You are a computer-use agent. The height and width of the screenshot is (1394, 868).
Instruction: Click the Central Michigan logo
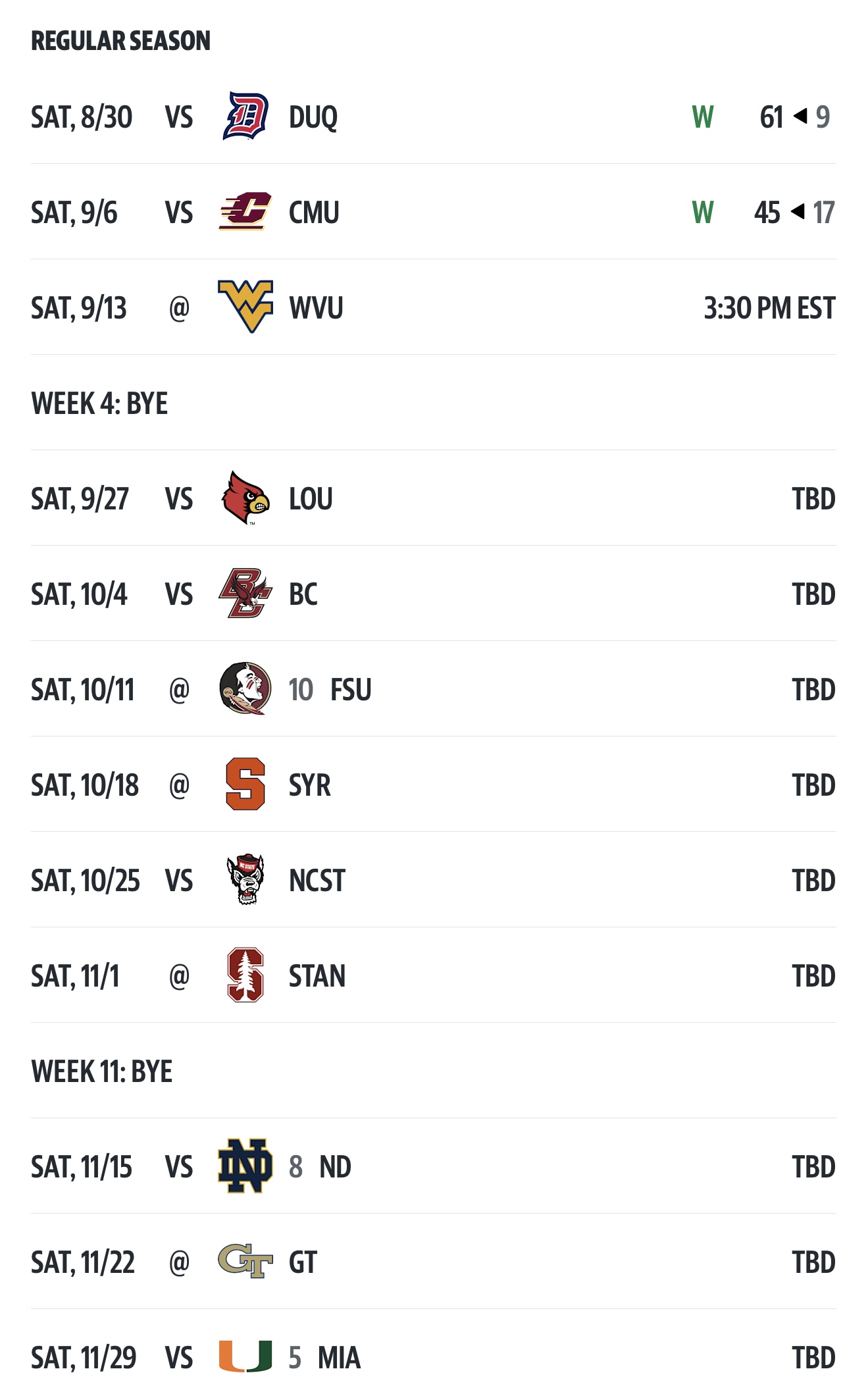coord(245,212)
